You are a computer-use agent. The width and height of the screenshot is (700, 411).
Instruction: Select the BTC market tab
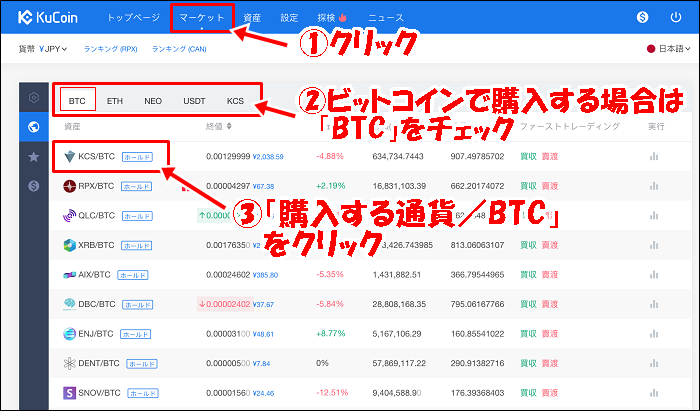pos(77,101)
